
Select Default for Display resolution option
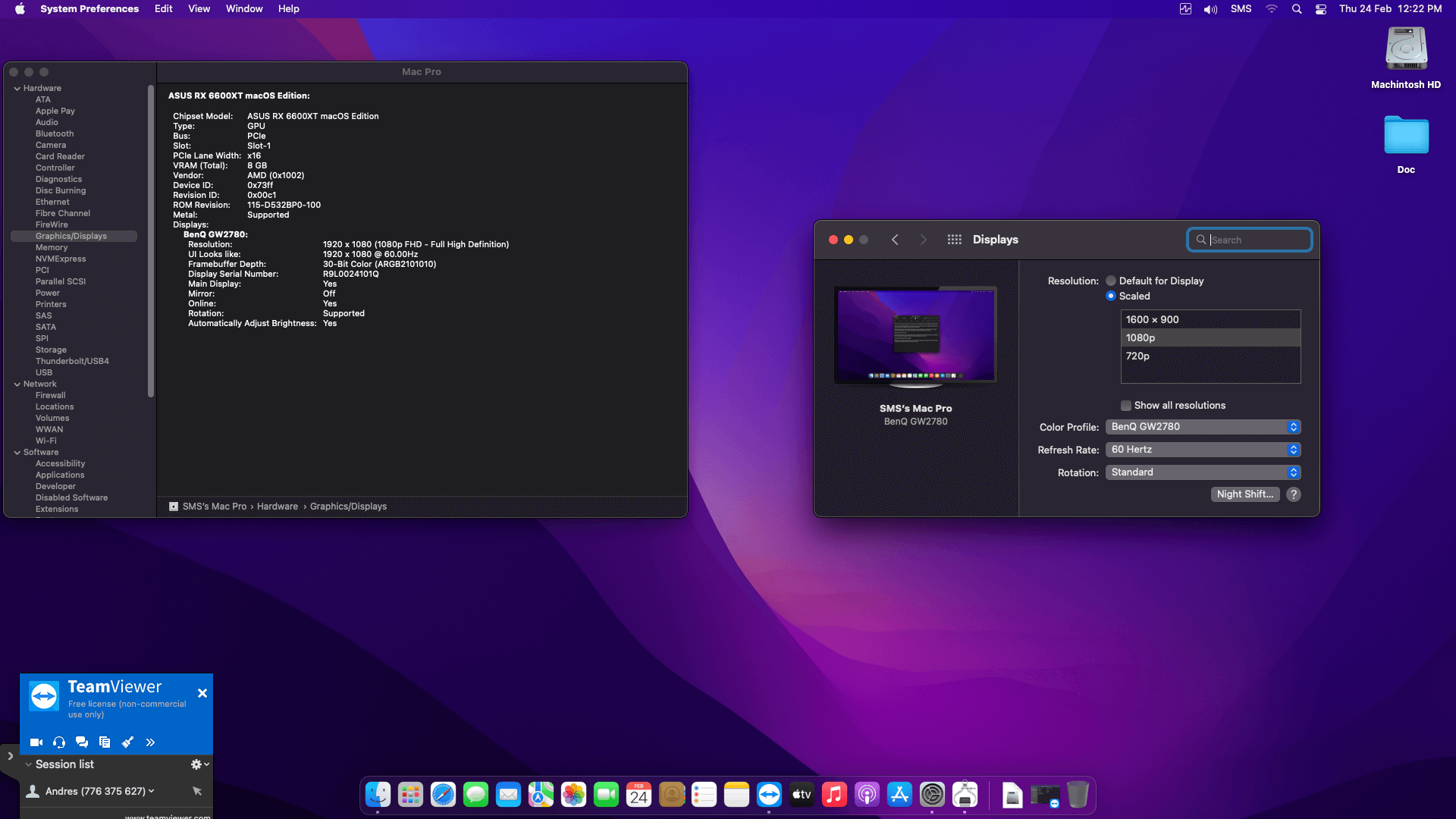[1111, 281]
